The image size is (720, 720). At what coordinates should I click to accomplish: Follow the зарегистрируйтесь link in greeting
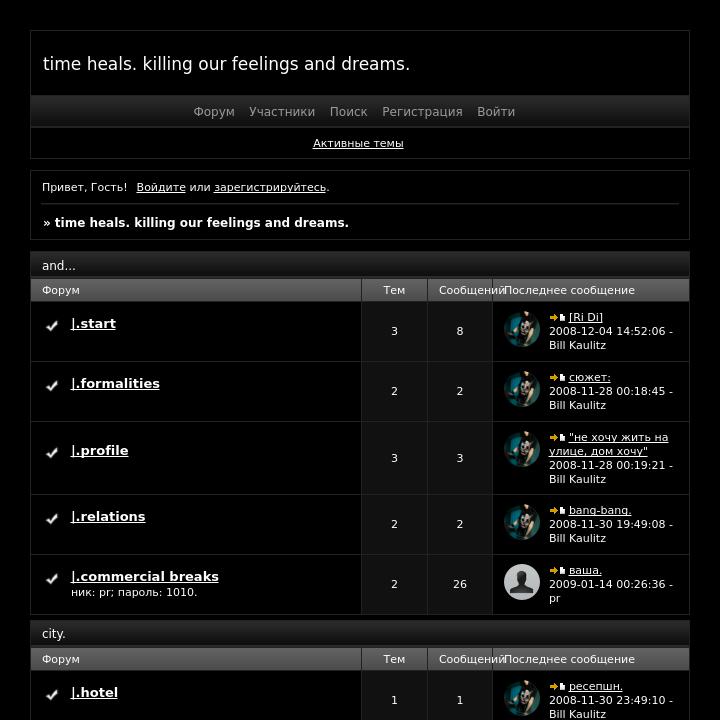[x=270, y=187]
